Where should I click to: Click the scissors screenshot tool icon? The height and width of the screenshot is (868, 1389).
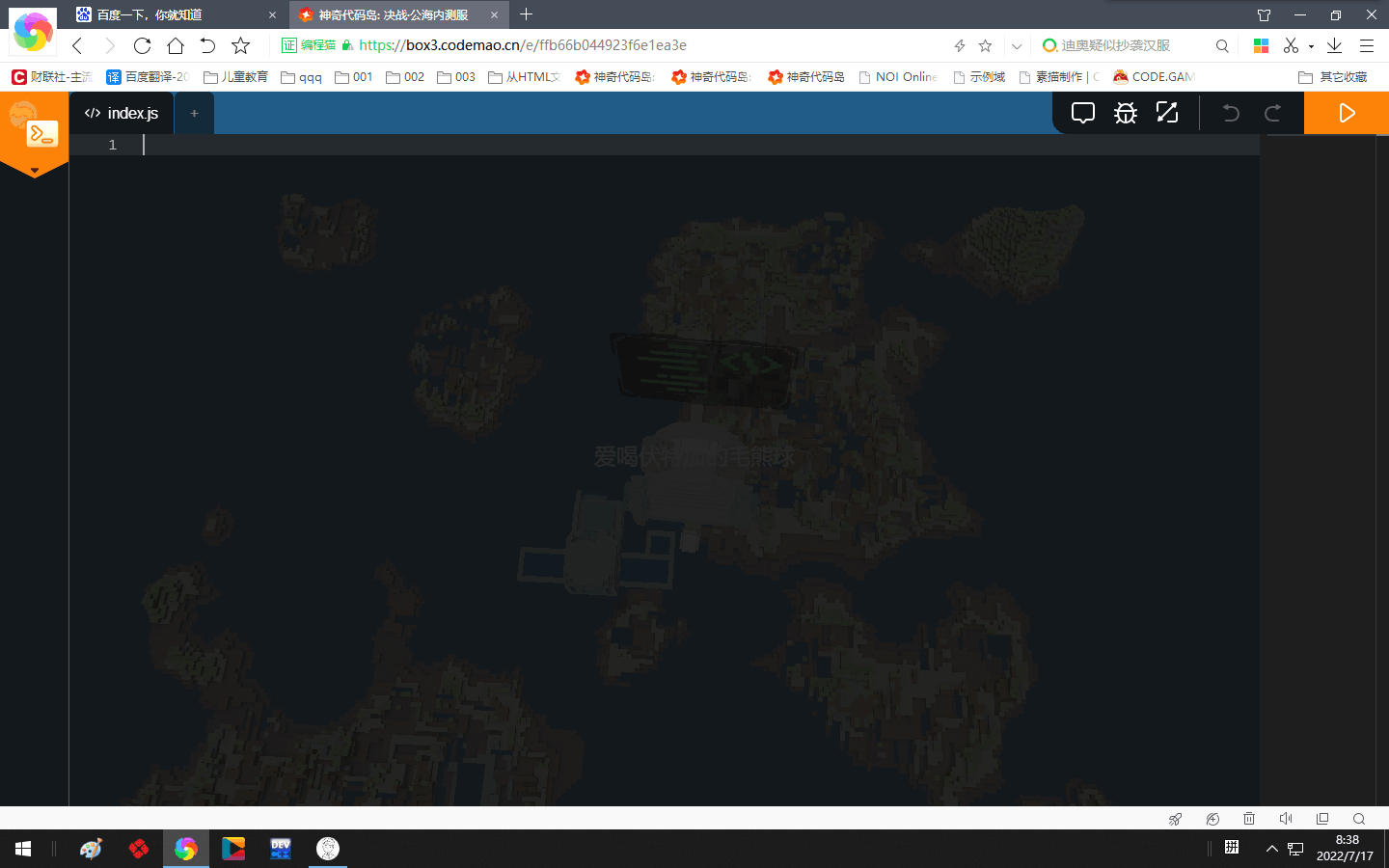[1291, 45]
